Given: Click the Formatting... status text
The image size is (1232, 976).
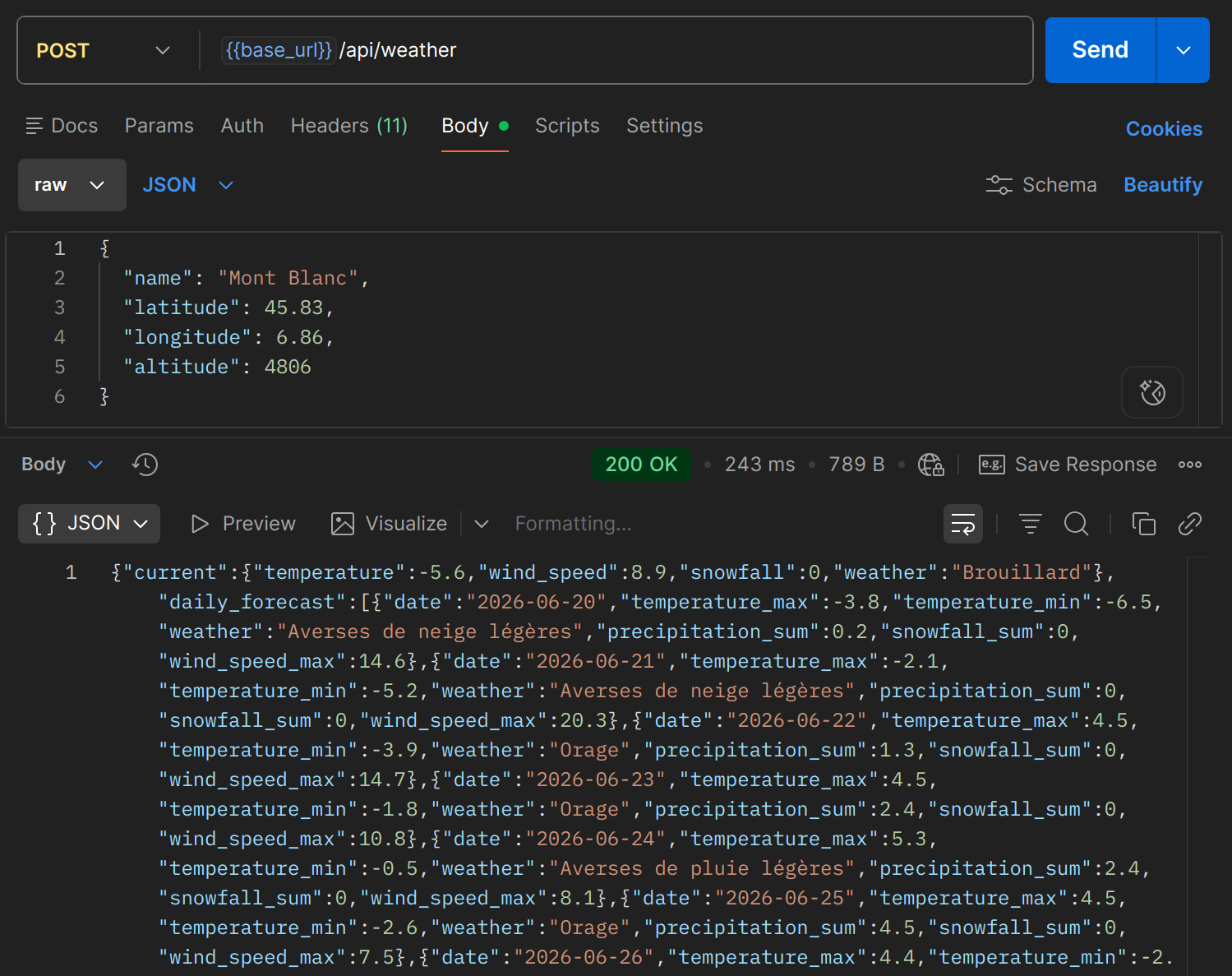Looking at the screenshot, I should click(x=573, y=524).
